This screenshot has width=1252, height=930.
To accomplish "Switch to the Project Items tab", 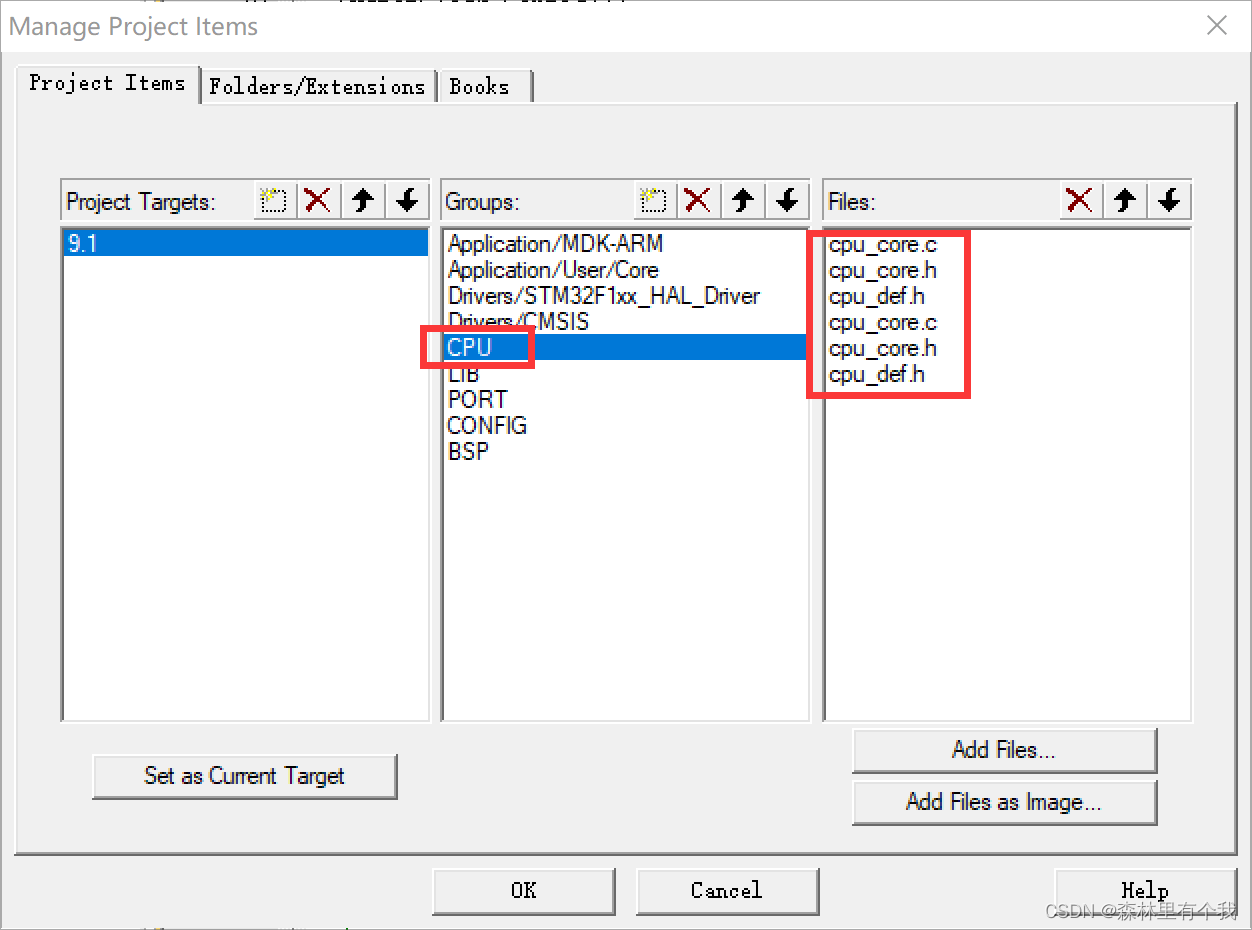I will (x=107, y=83).
